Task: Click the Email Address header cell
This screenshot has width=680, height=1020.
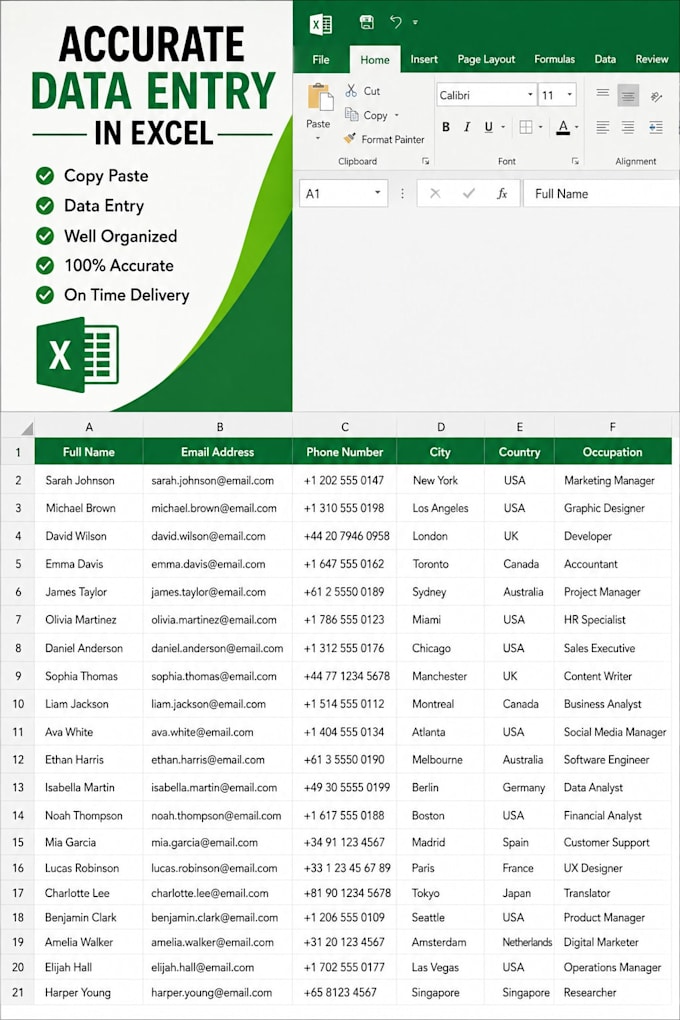Action: [217, 452]
